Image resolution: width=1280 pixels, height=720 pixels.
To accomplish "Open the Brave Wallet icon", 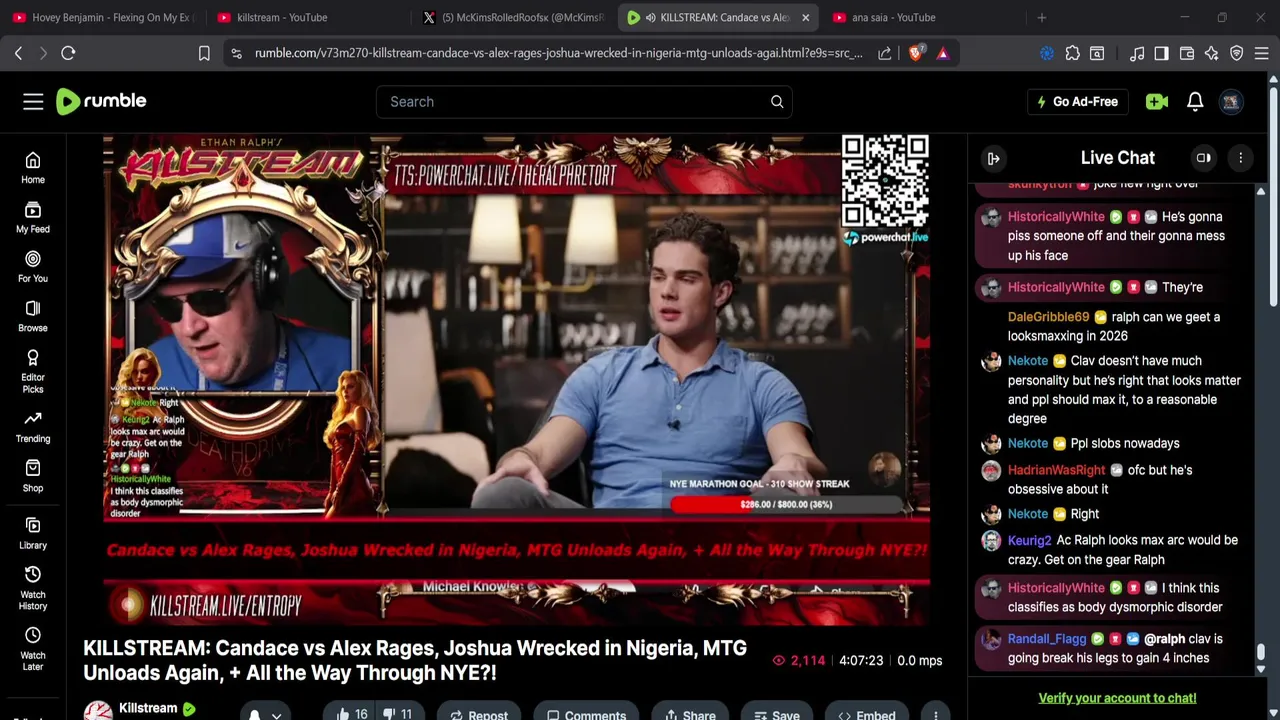I will click(1187, 53).
